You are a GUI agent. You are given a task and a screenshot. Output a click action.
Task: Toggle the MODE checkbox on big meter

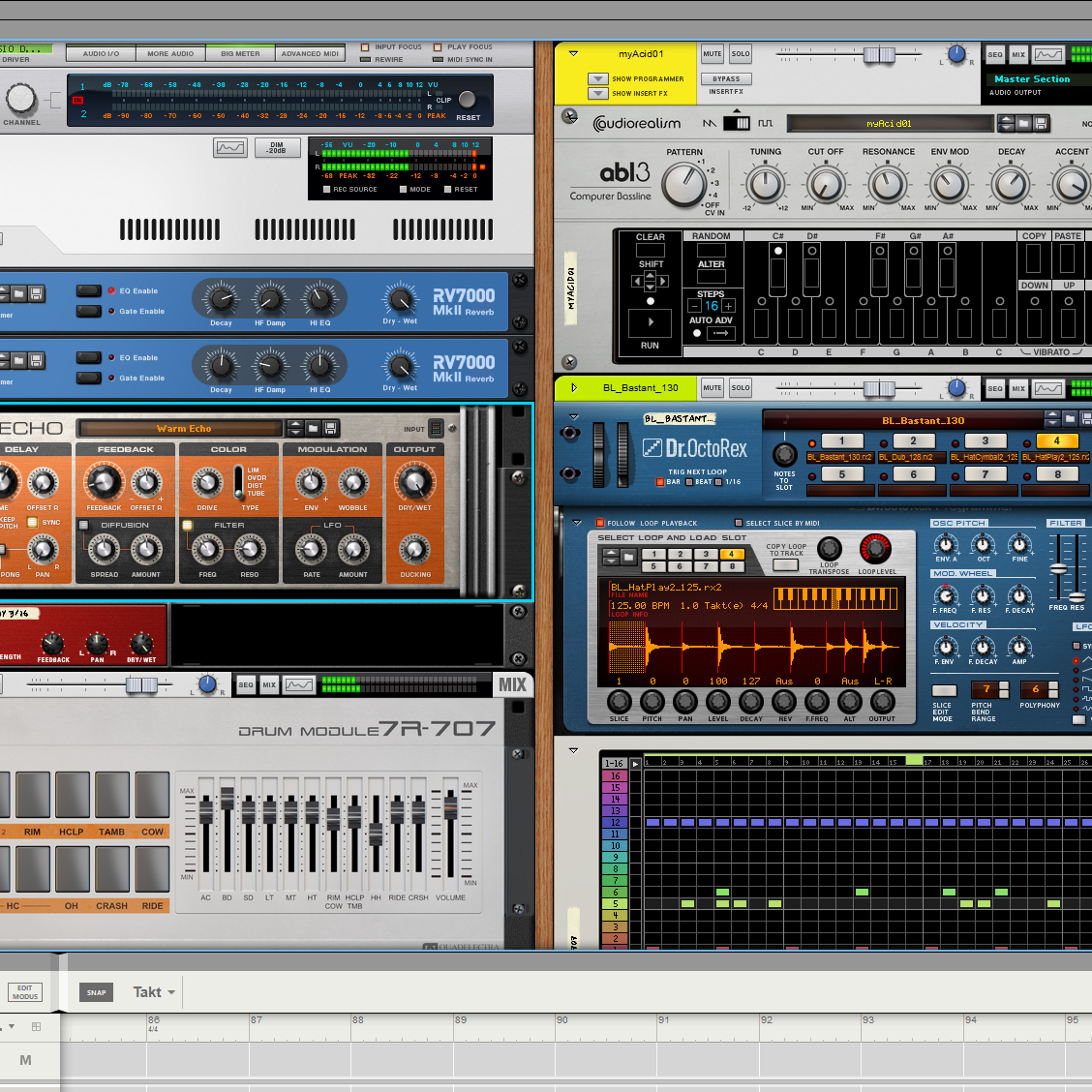coord(403,189)
